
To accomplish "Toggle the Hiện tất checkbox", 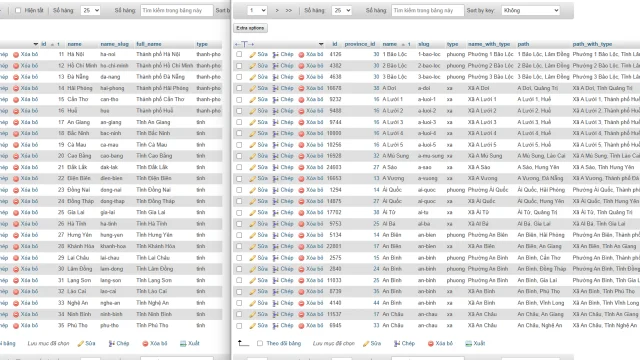I will (x=18, y=11).
